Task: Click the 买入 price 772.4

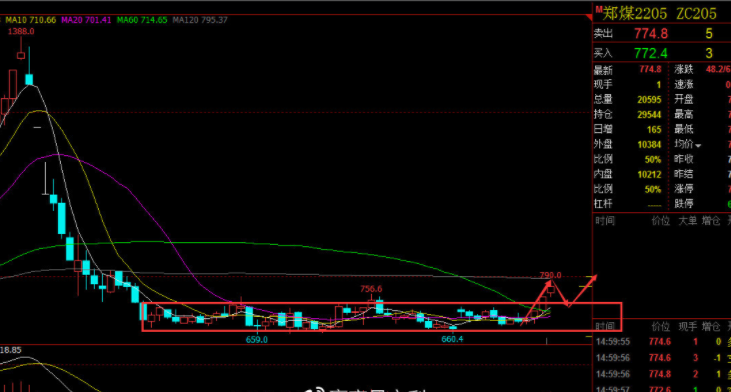Action: click(x=651, y=53)
